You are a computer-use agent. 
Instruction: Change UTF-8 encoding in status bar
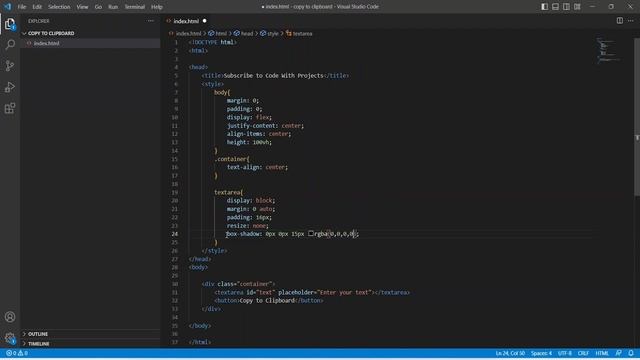[565, 353]
